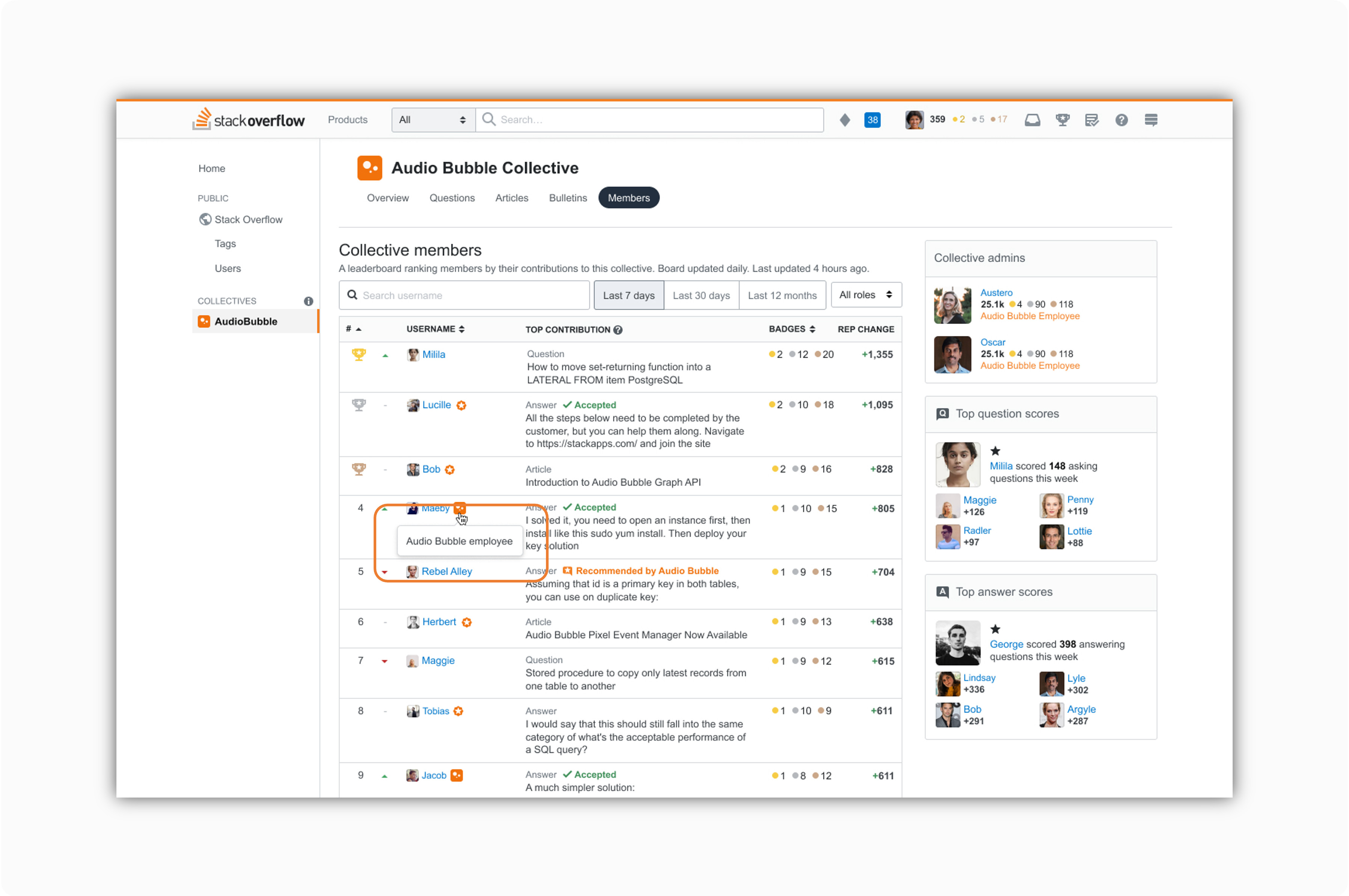Switch to the Articles tab
Image resolution: width=1349 pixels, height=896 pixels.
(x=512, y=198)
